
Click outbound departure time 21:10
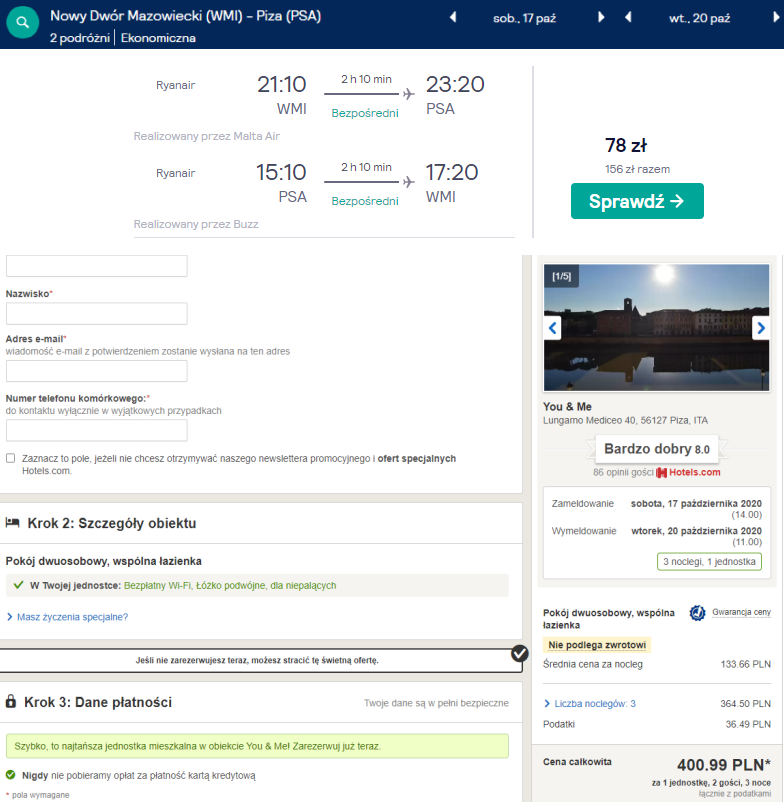pos(281,84)
